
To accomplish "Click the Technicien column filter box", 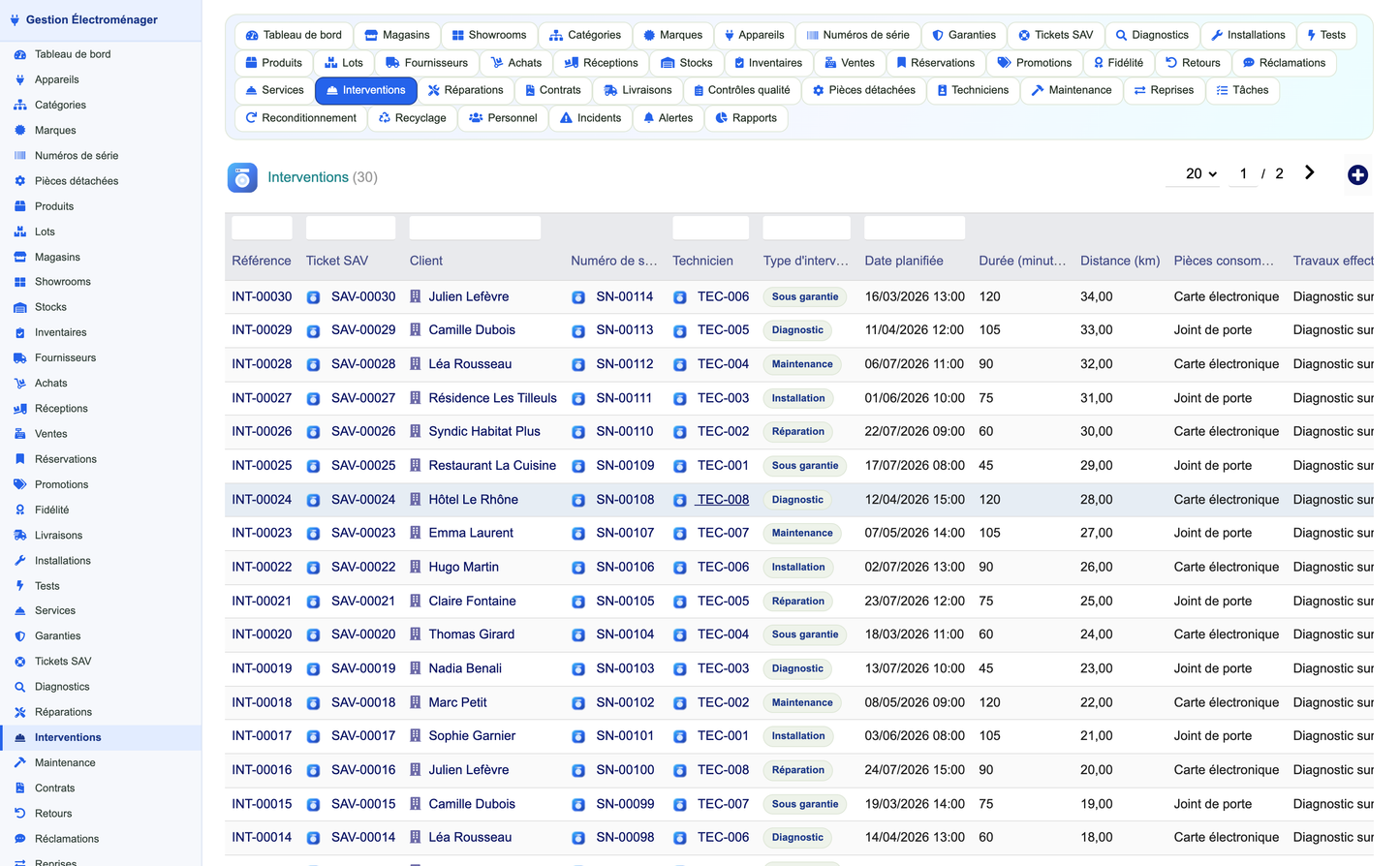I will point(710,228).
